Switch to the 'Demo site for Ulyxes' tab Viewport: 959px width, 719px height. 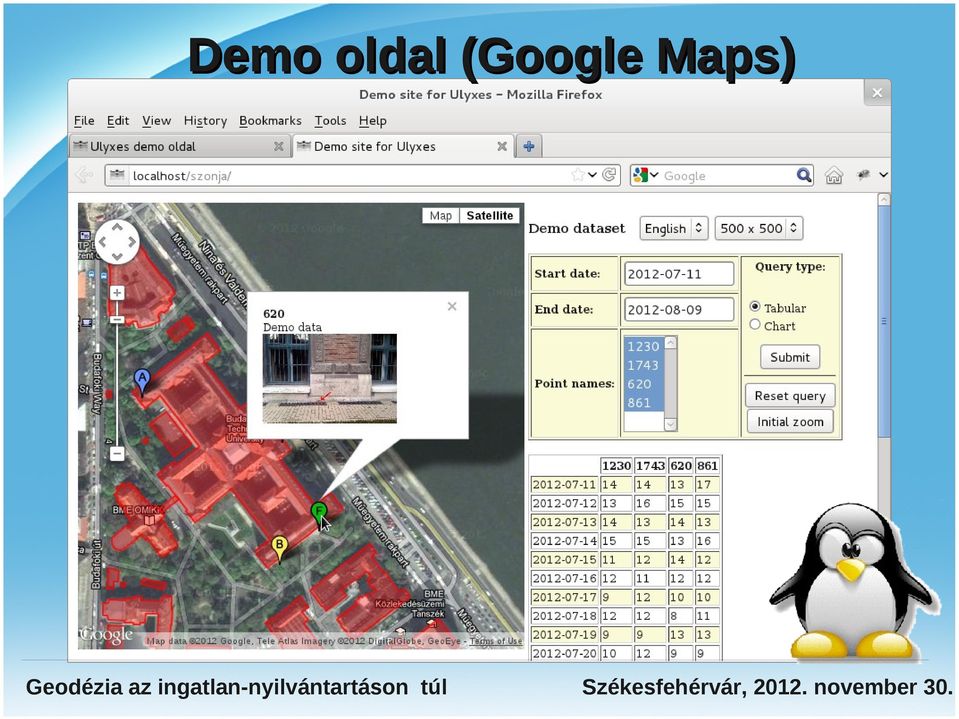[x=403, y=146]
